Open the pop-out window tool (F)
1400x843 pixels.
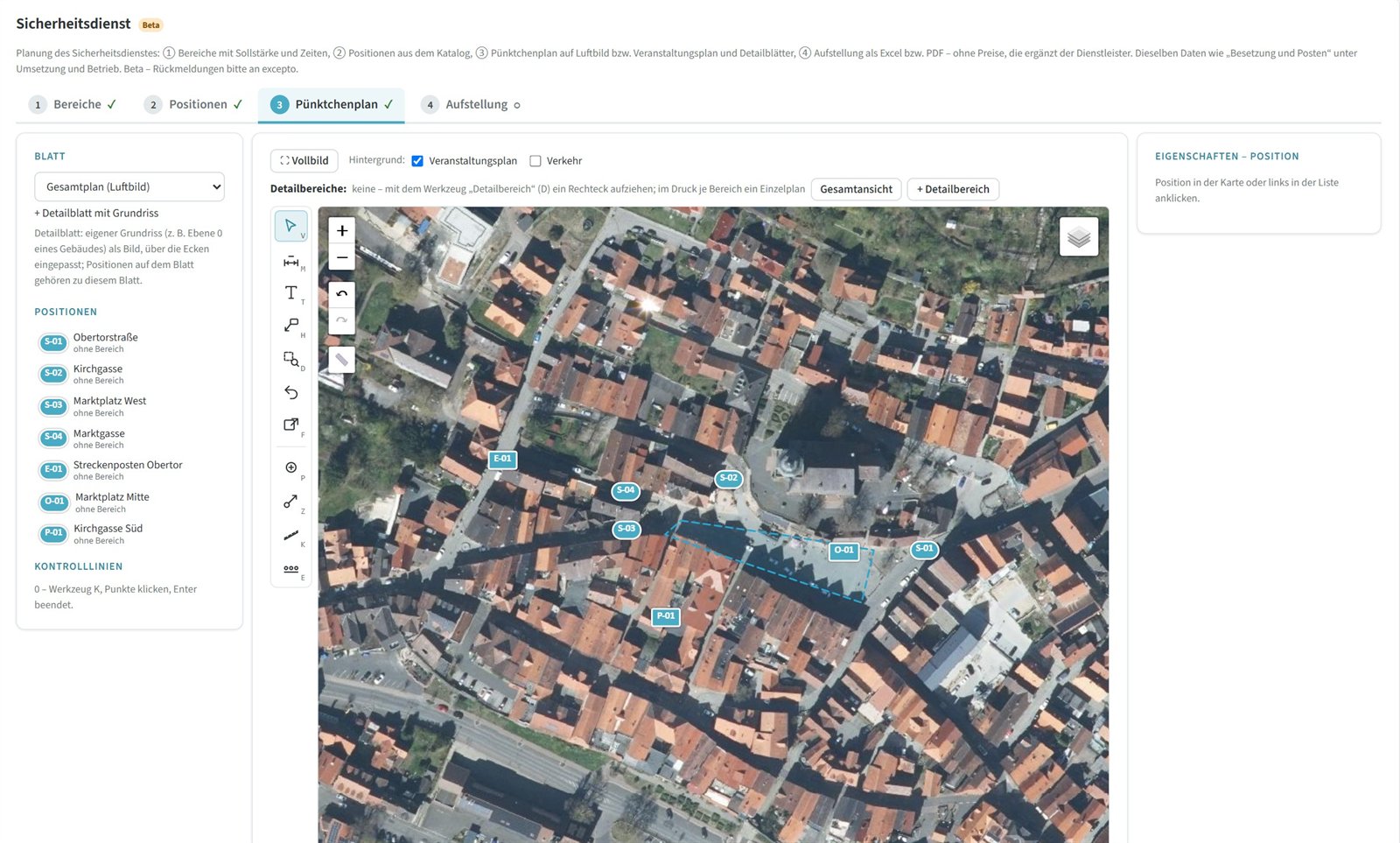(291, 425)
